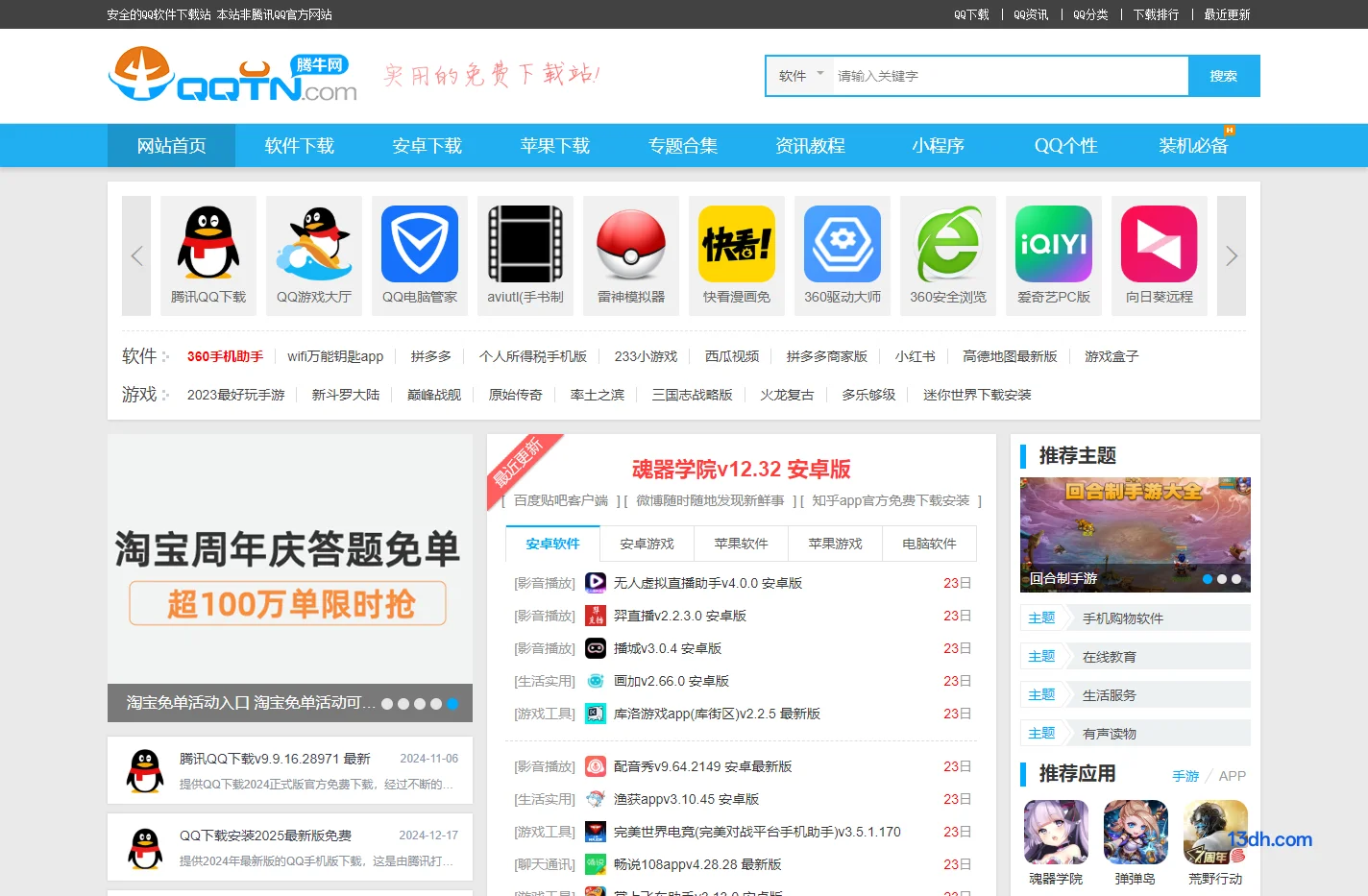Click the icon beside 无人虚拟直播助手v4.0.0
The image size is (1368, 896).
(596, 582)
